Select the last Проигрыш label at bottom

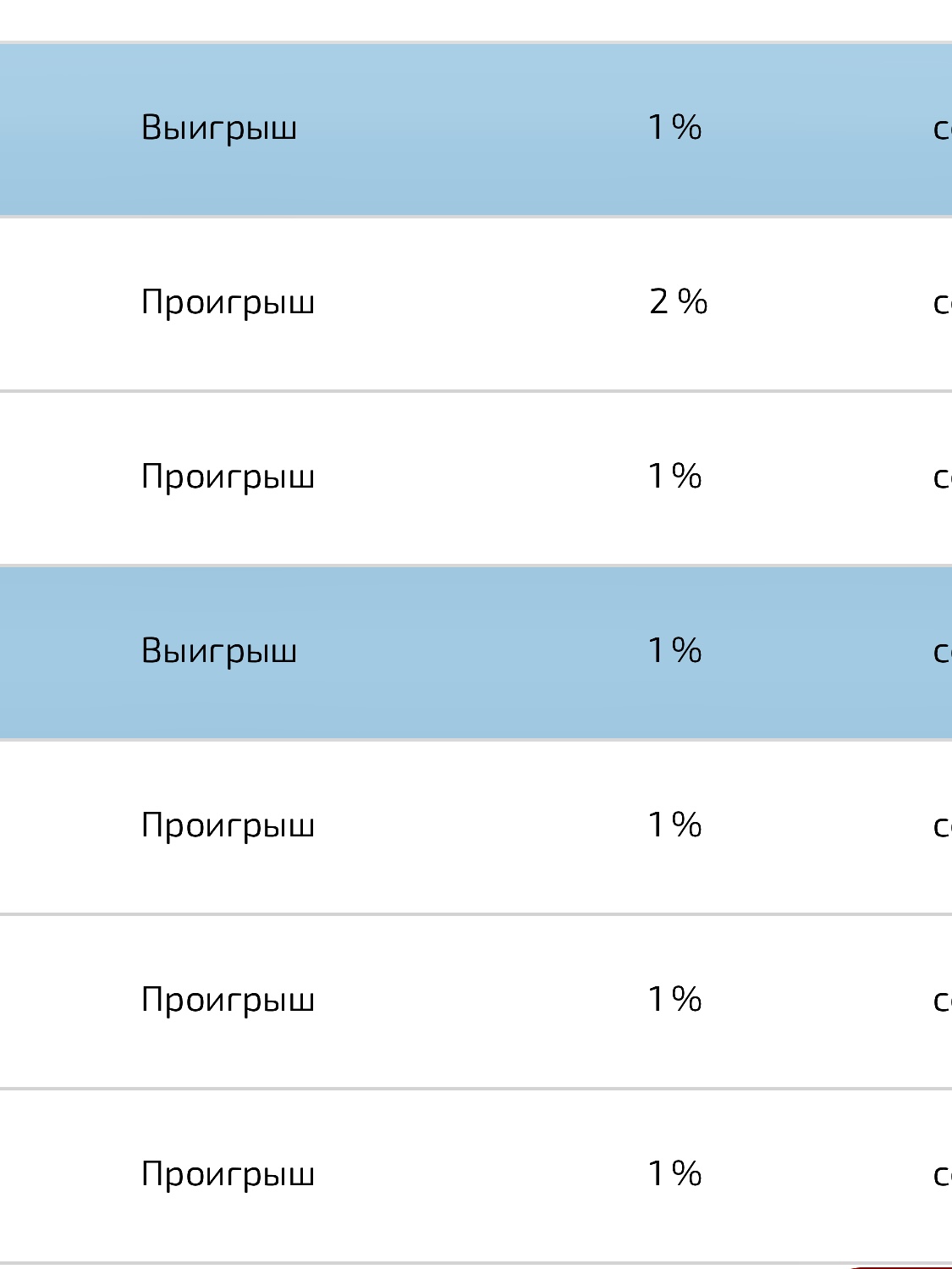pyautogui.click(x=228, y=1175)
